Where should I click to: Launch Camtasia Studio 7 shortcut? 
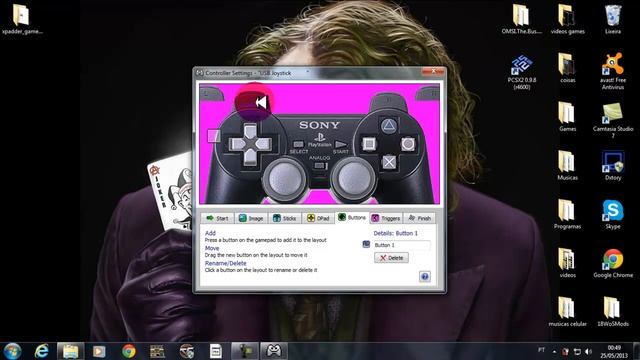(613, 120)
